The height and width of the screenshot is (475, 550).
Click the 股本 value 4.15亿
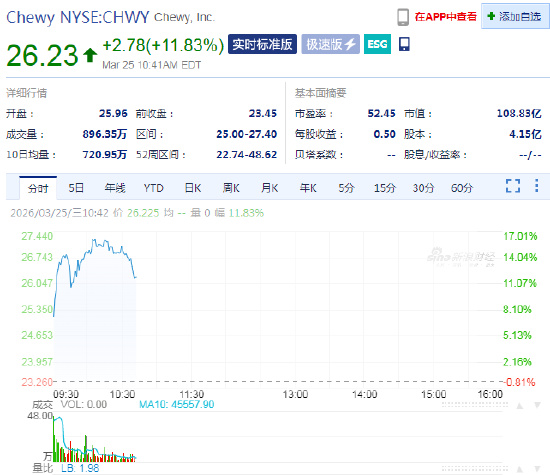click(525, 134)
